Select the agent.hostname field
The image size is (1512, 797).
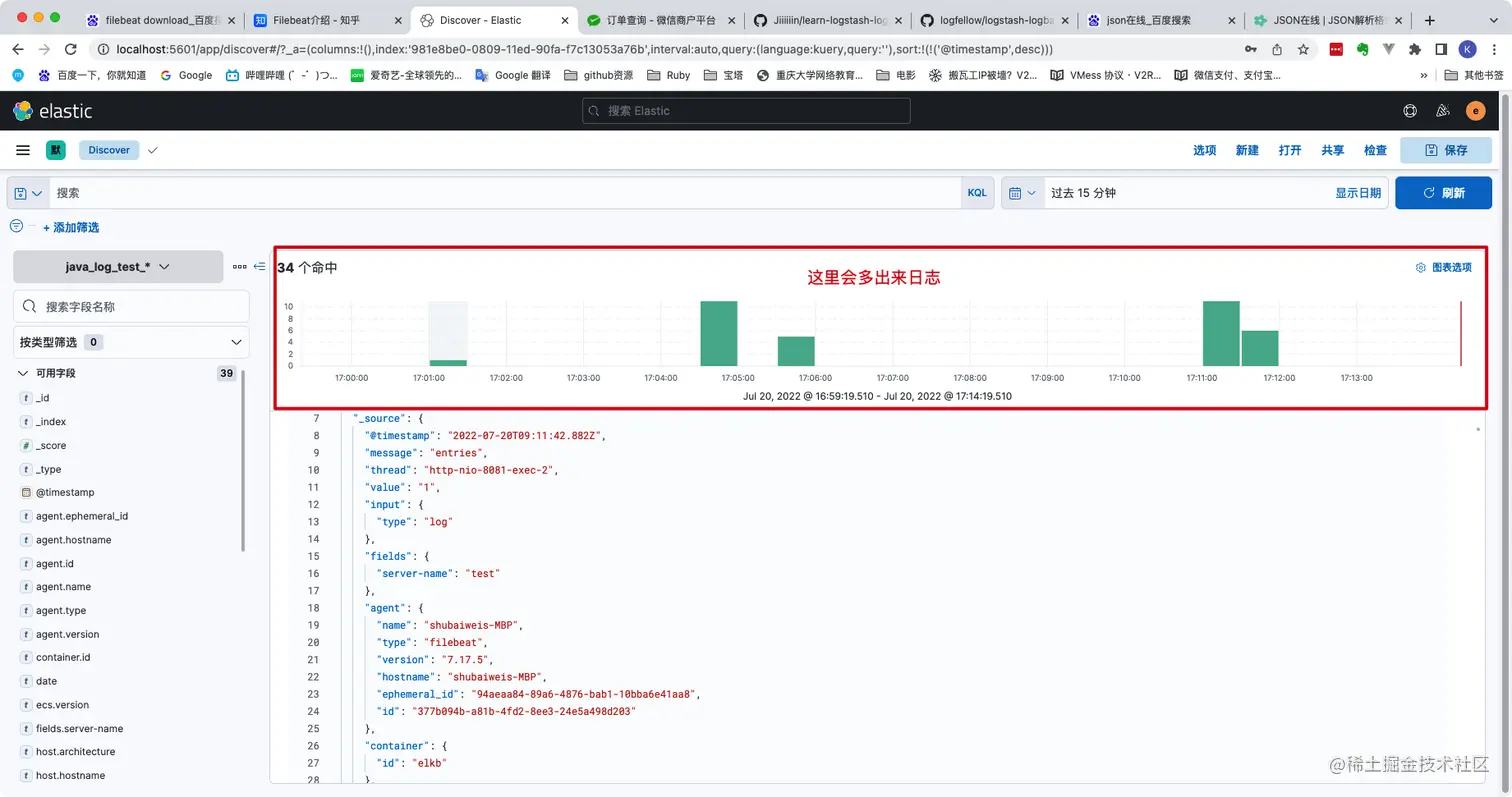pos(73,540)
